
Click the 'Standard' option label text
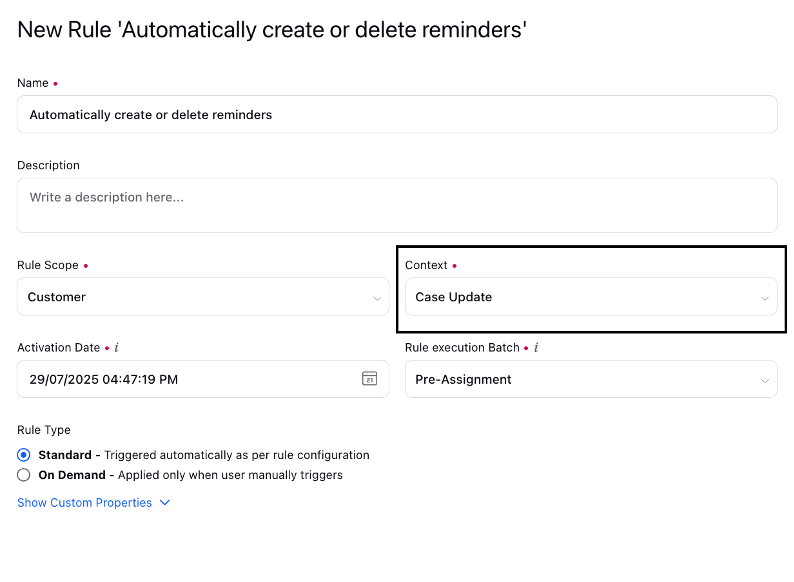[x=65, y=455]
